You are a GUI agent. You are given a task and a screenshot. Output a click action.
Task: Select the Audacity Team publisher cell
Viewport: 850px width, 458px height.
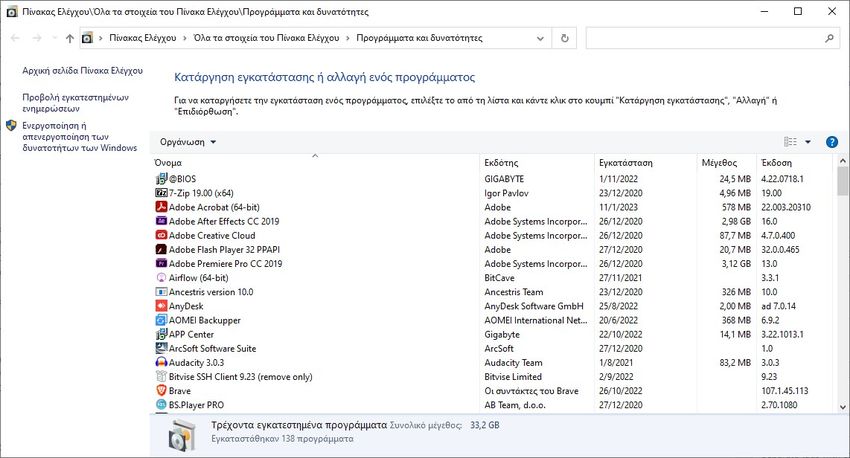click(513, 363)
